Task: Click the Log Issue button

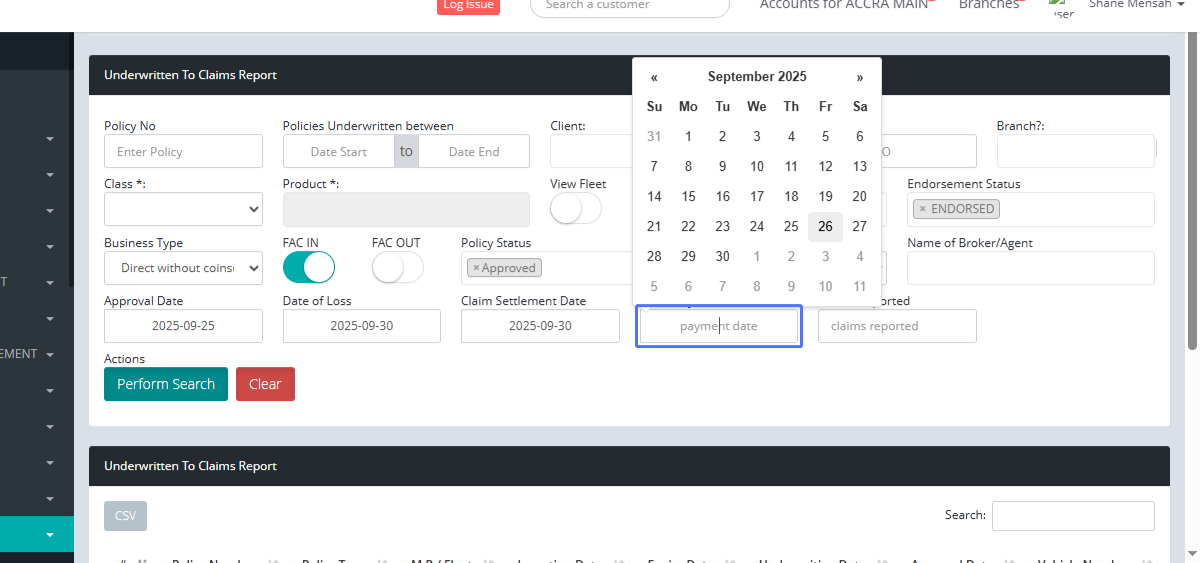Action: click(468, 5)
